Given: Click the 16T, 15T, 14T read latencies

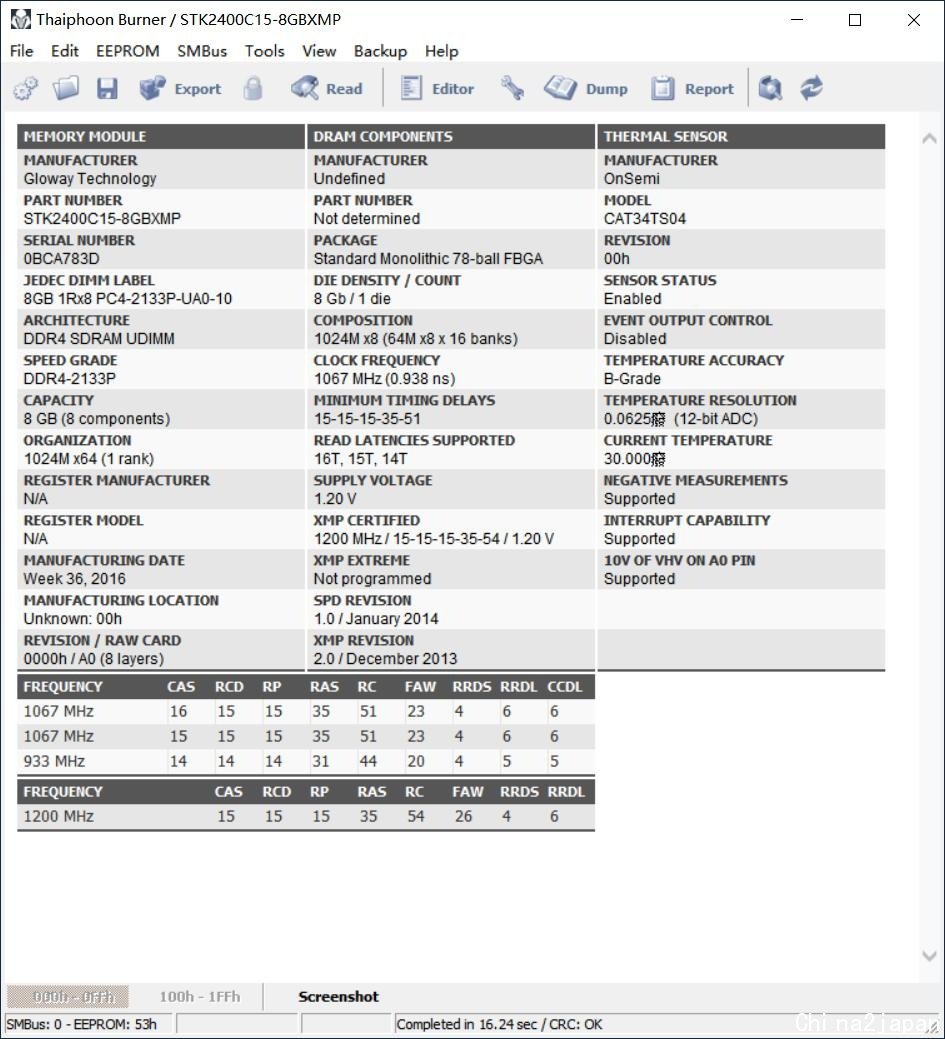Looking at the screenshot, I should (x=361, y=459).
